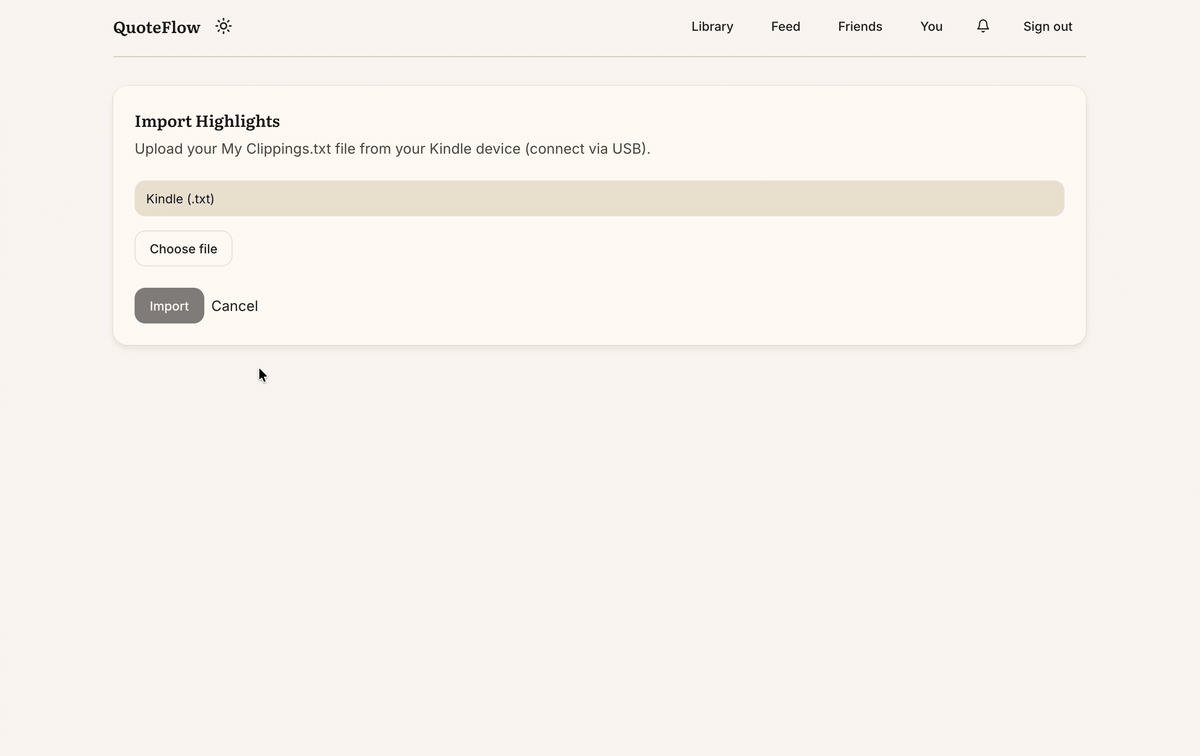The height and width of the screenshot is (756, 1200).
Task: Click the Import Highlights heading
Action: (207, 121)
